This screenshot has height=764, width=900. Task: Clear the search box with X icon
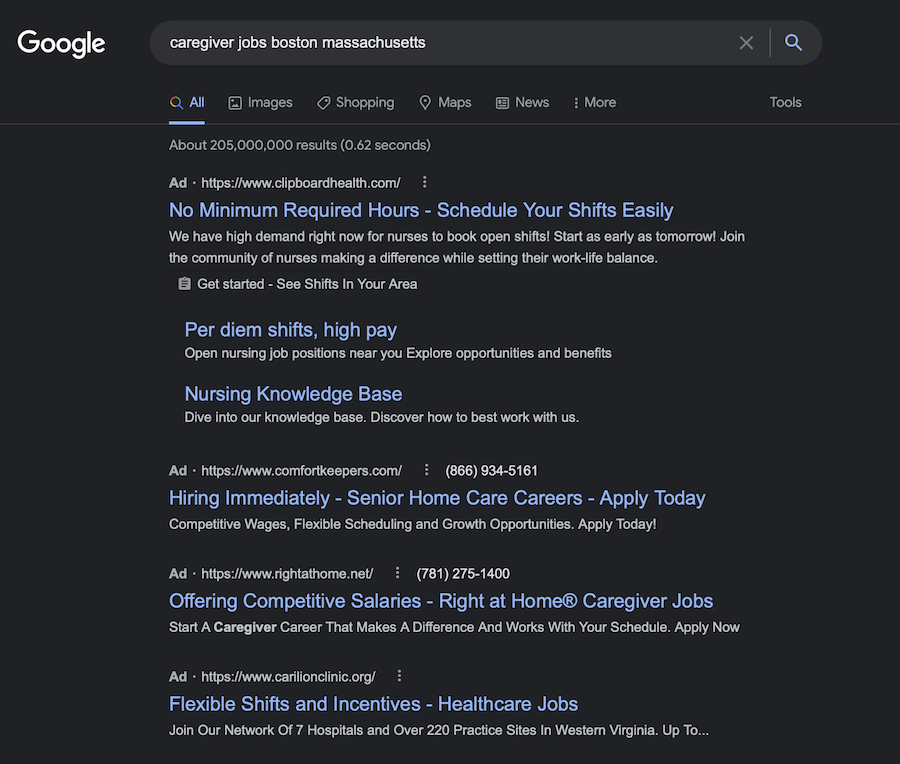point(746,42)
